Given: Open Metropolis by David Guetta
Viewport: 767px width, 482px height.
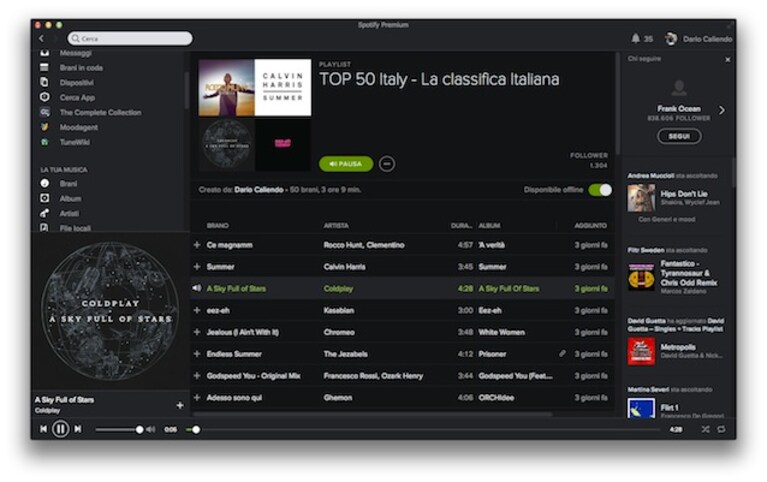Looking at the screenshot, I should point(677,347).
